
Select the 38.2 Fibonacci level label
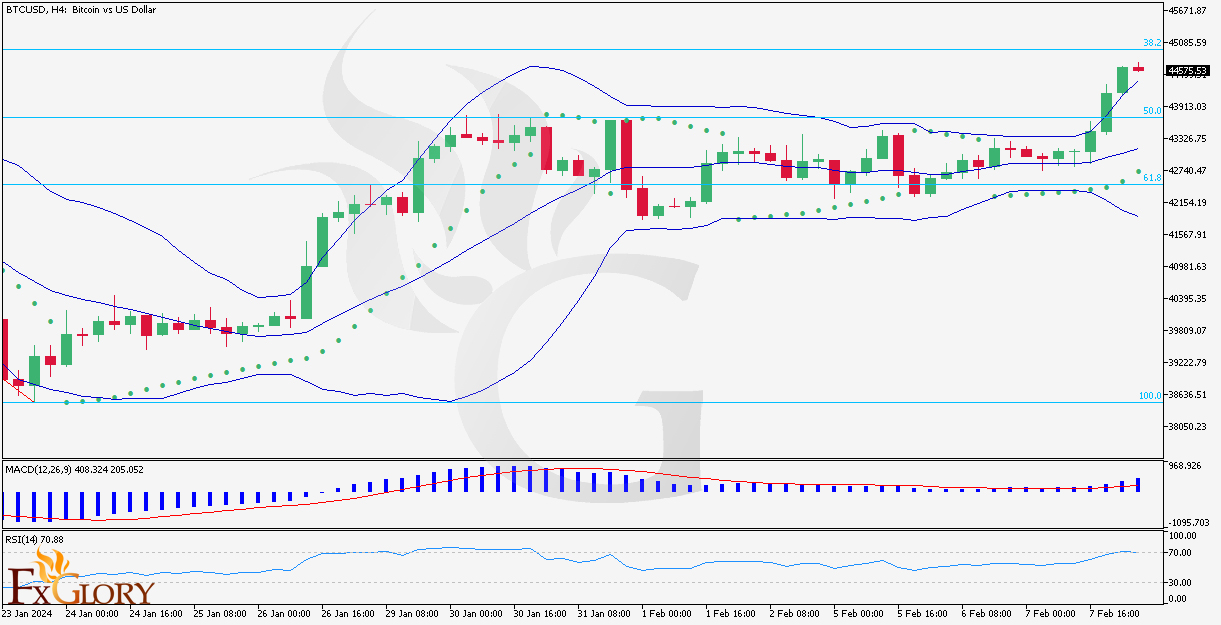1151,43
